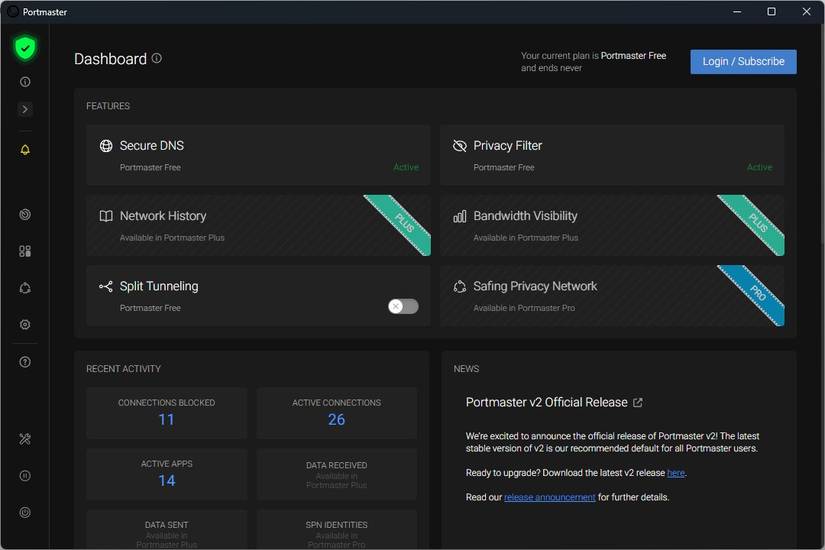
Task: Click the pause icon in sidebar
Action: [x=25, y=476]
